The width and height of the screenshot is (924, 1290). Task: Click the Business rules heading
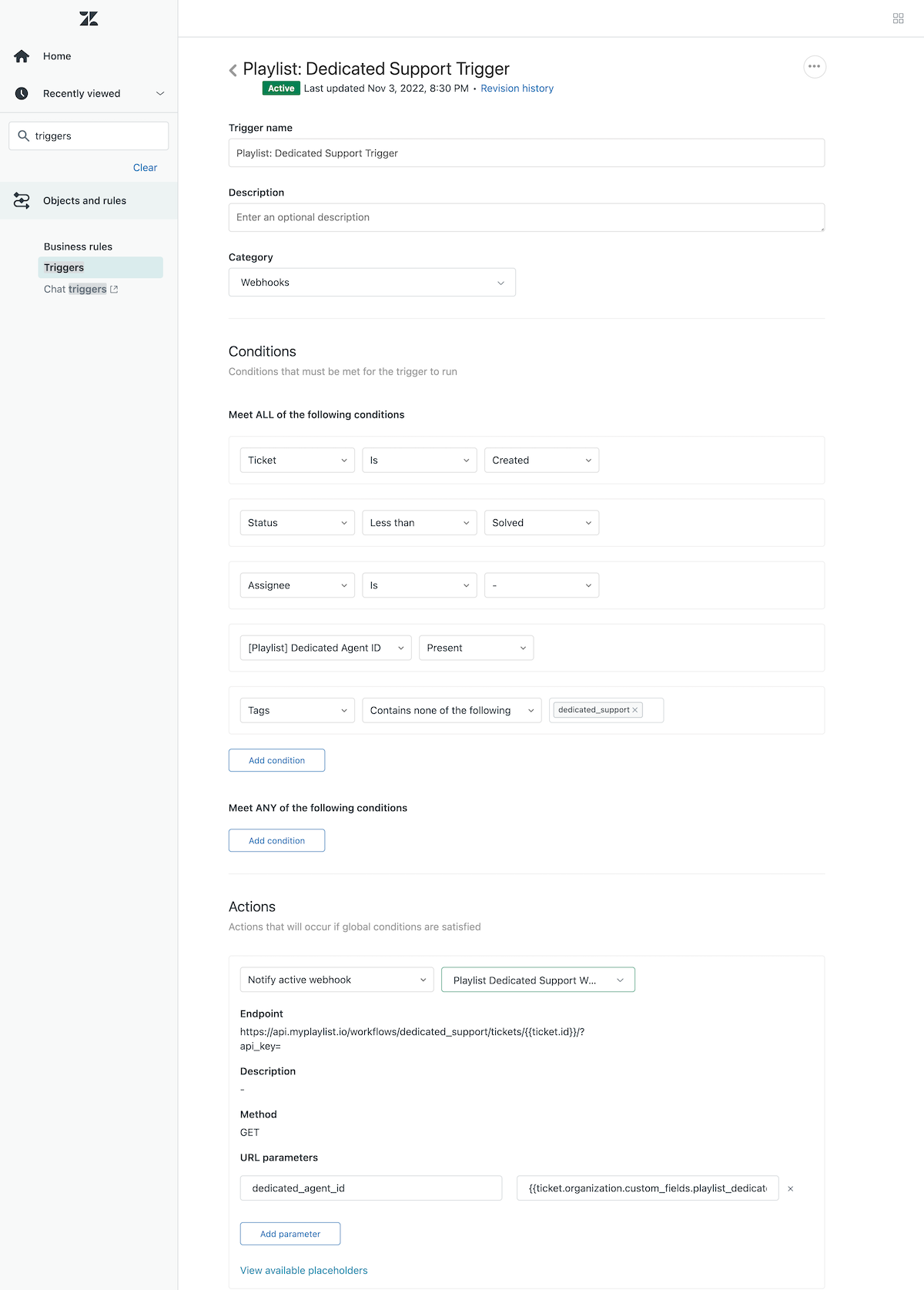click(78, 246)
